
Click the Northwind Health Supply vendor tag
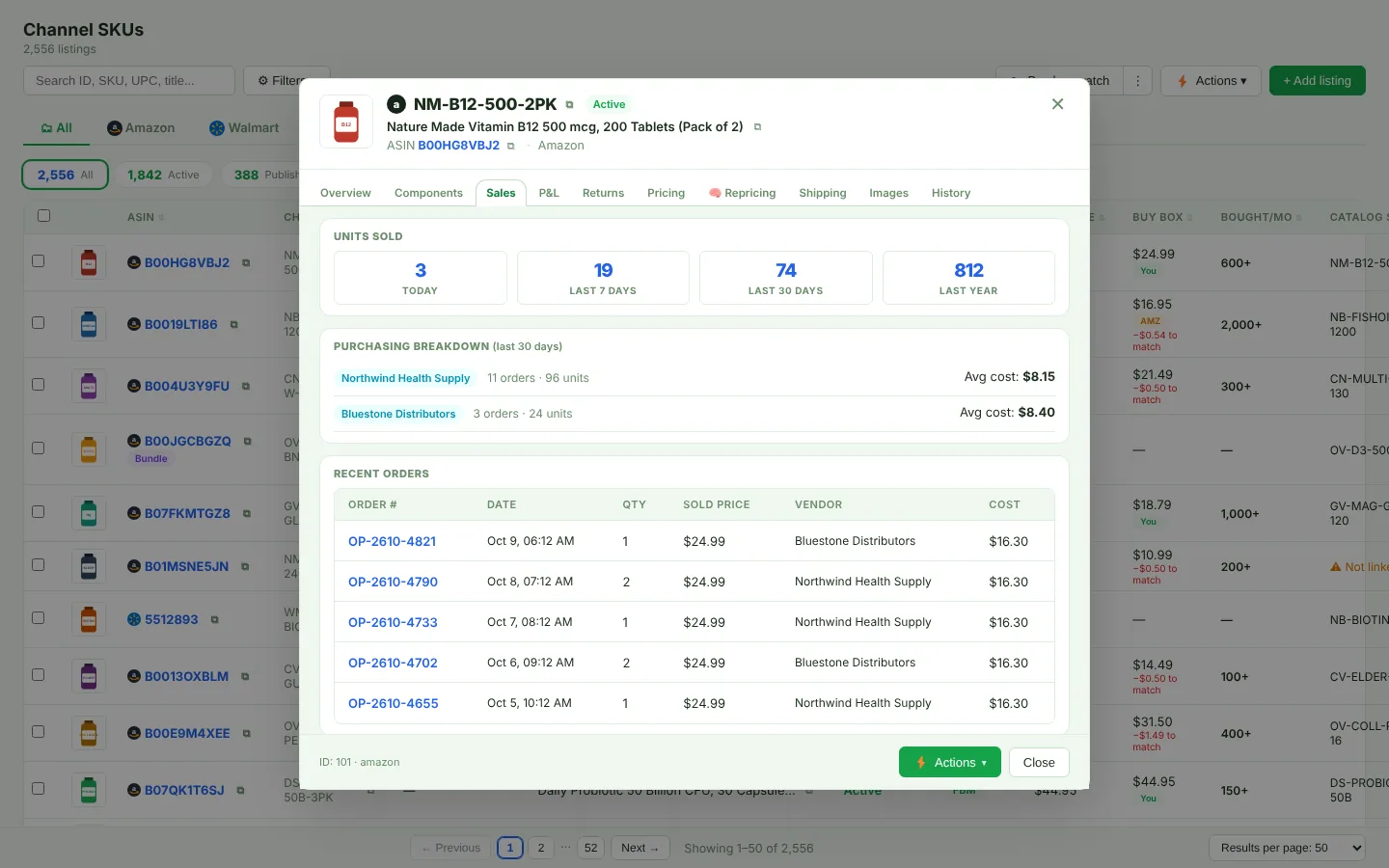(x=405, y=378)
